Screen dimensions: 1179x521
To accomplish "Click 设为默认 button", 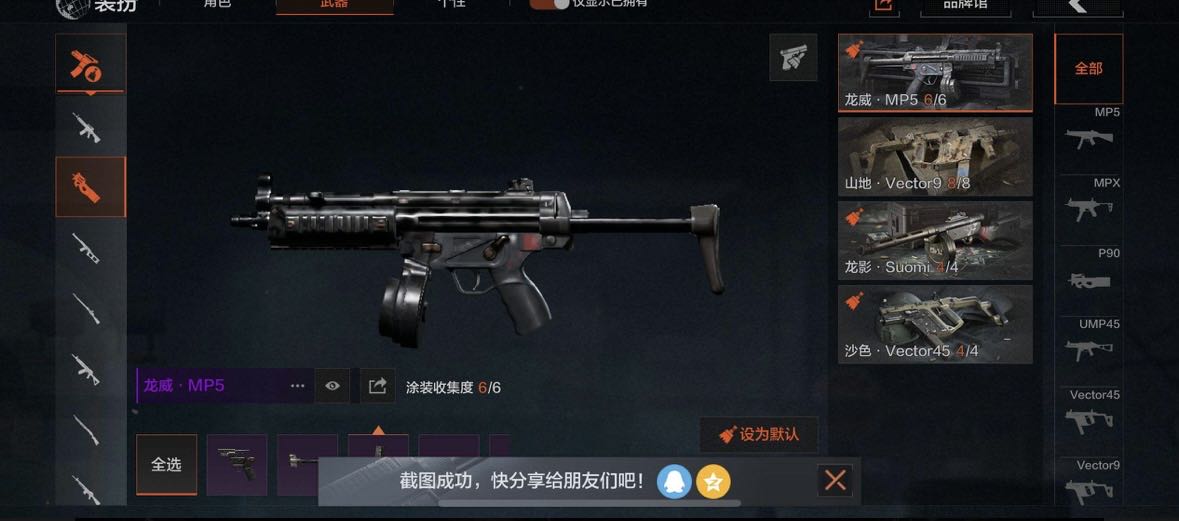I will click(759, 435).
